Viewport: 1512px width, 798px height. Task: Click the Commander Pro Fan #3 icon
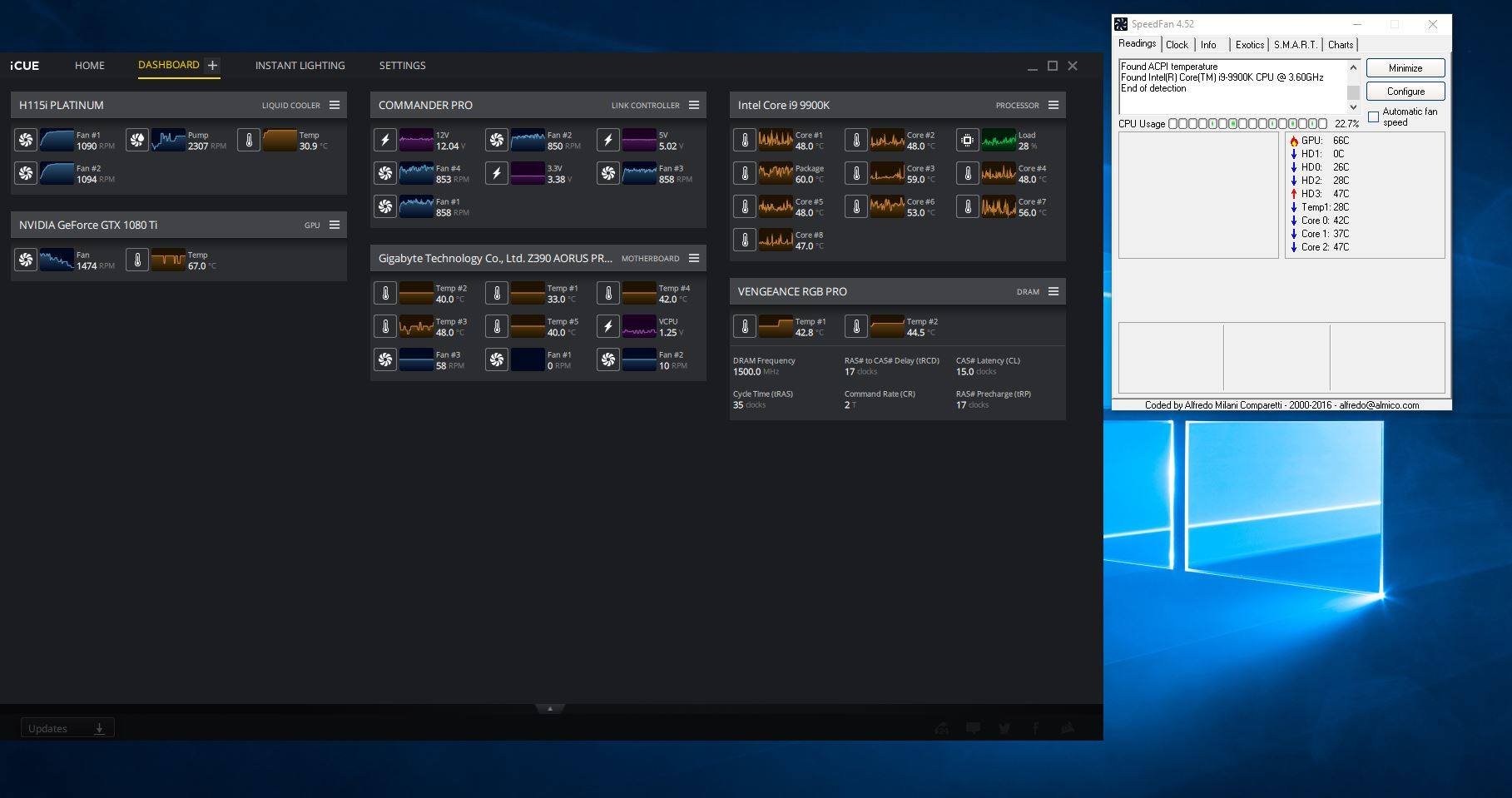pos(608,173)
